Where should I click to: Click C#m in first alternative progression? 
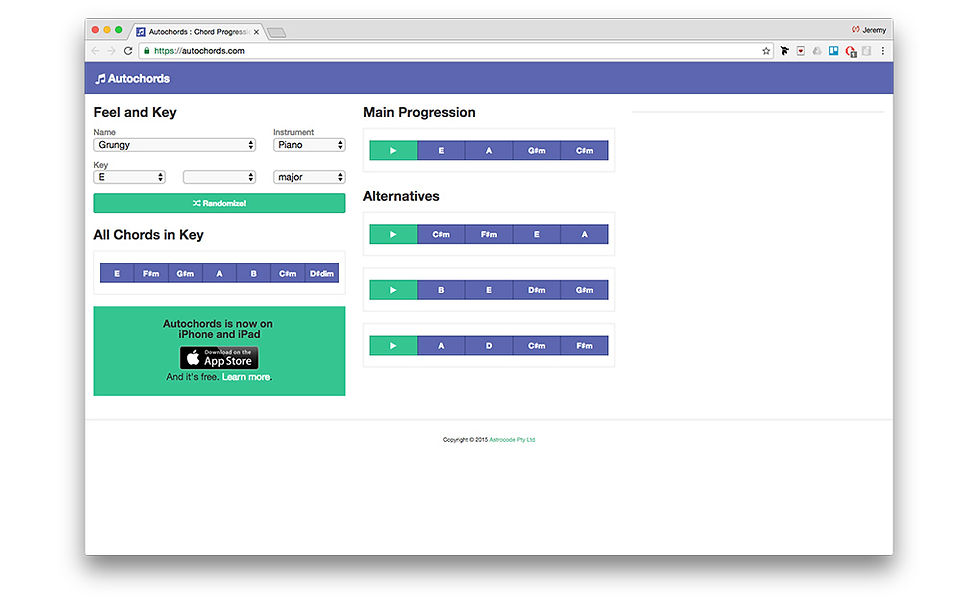[441, 234]
